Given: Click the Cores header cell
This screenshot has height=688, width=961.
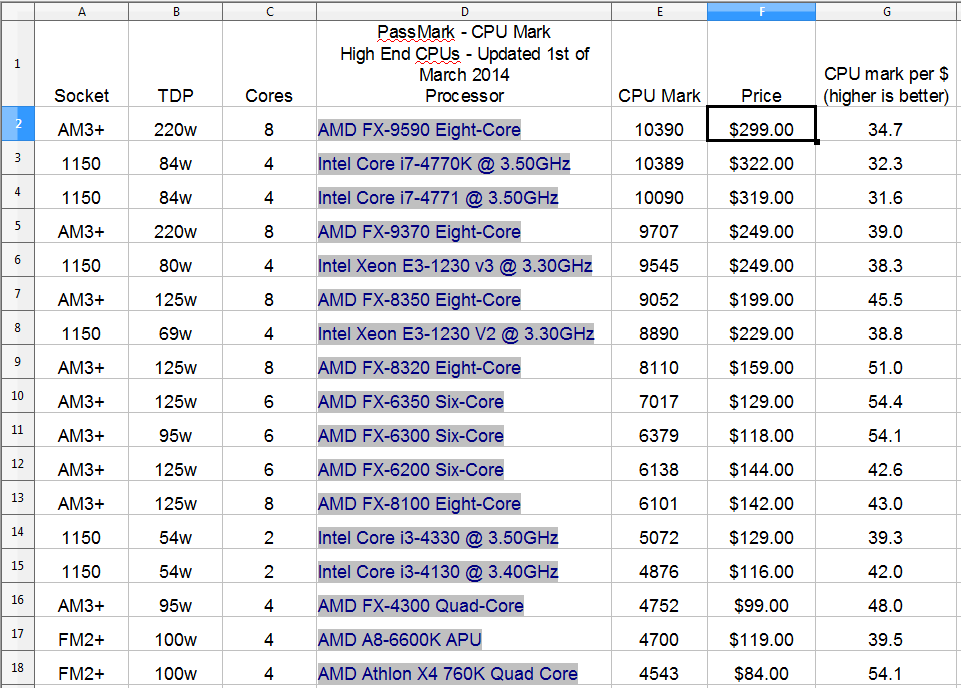Looking at the screenshot, I should 270,64.
